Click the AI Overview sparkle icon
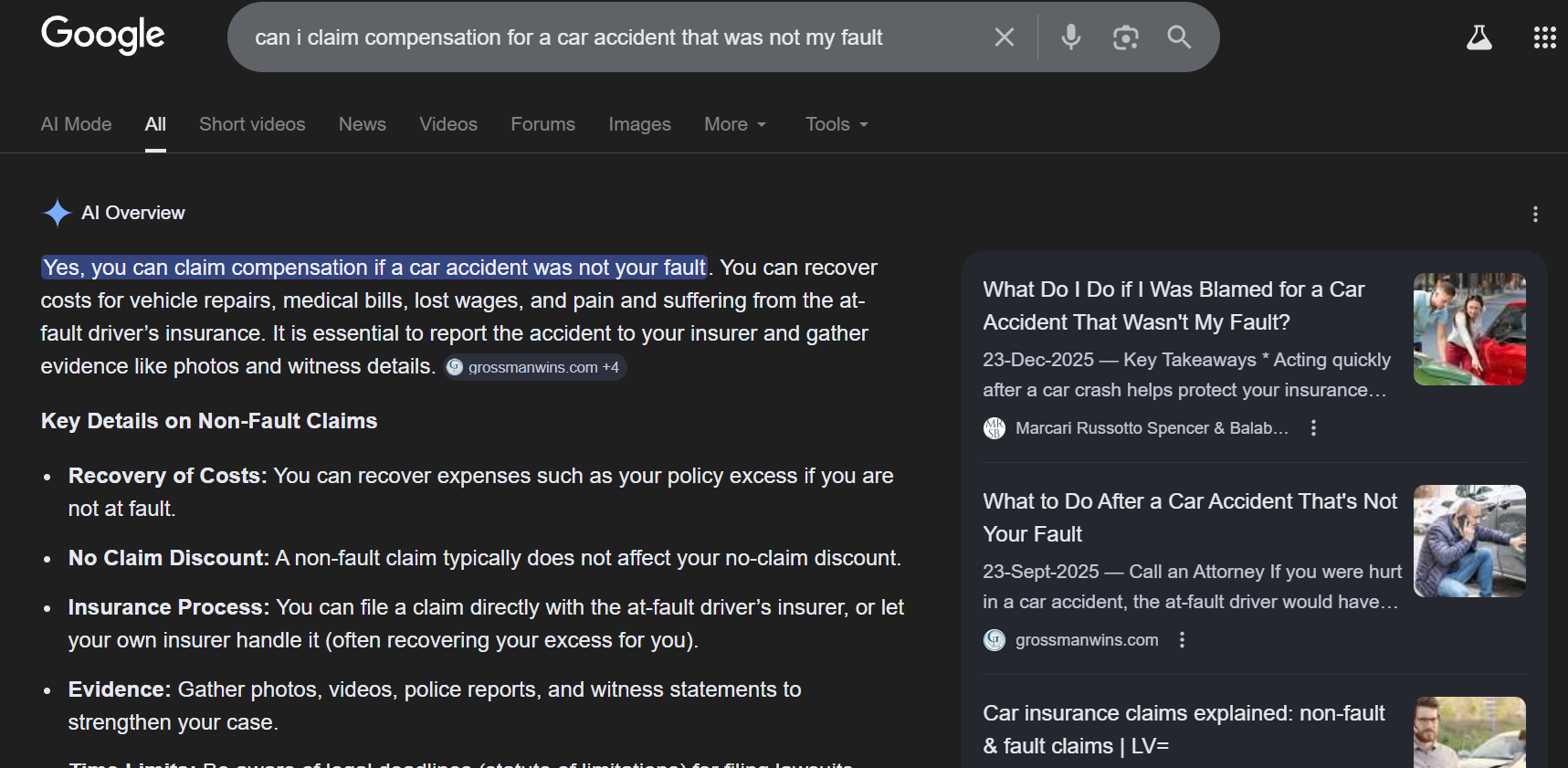 [57, 213]
